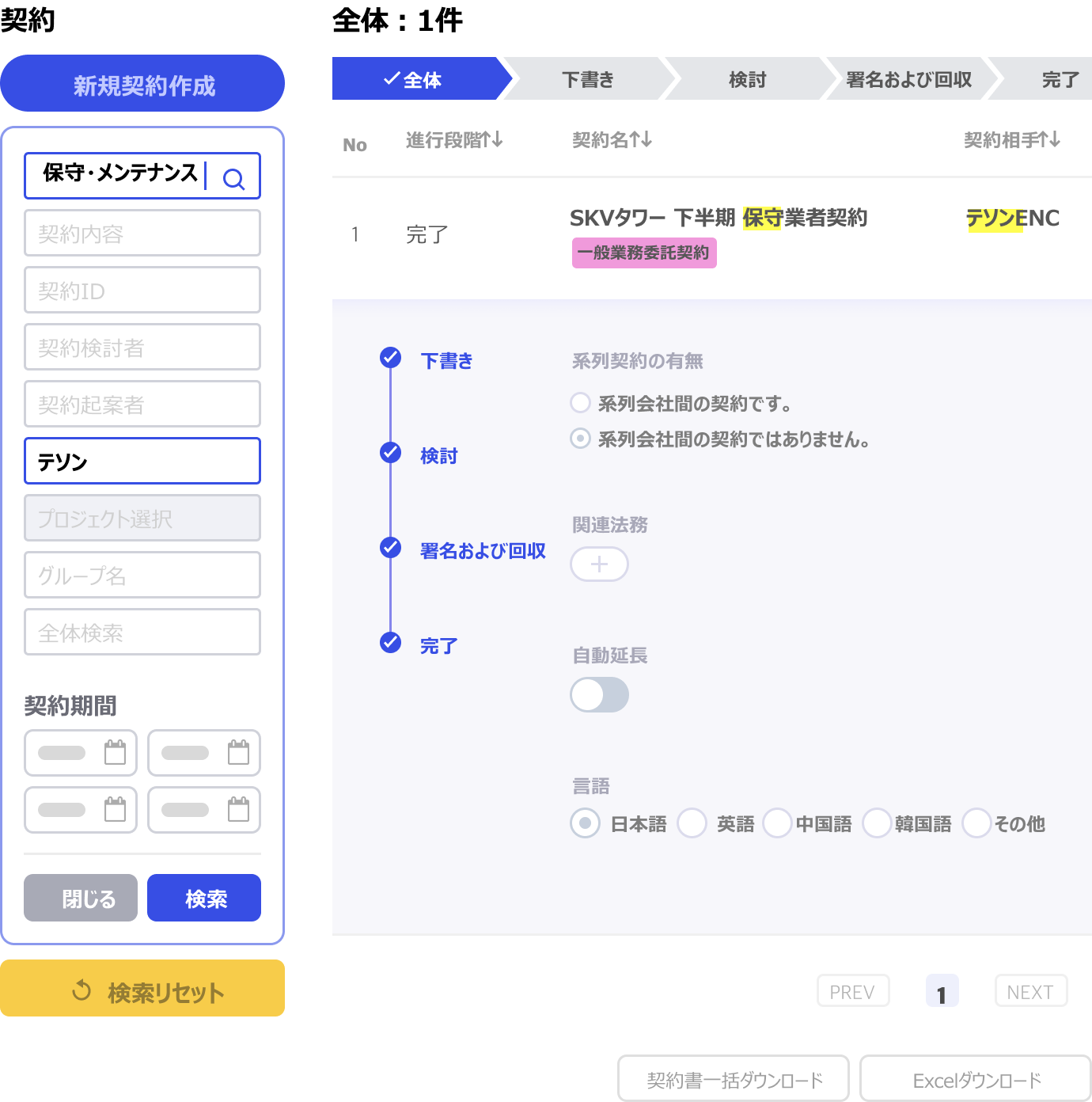Click the 全体検索 input field
The image size is (1092, 1102).
[x=142, y=632]
